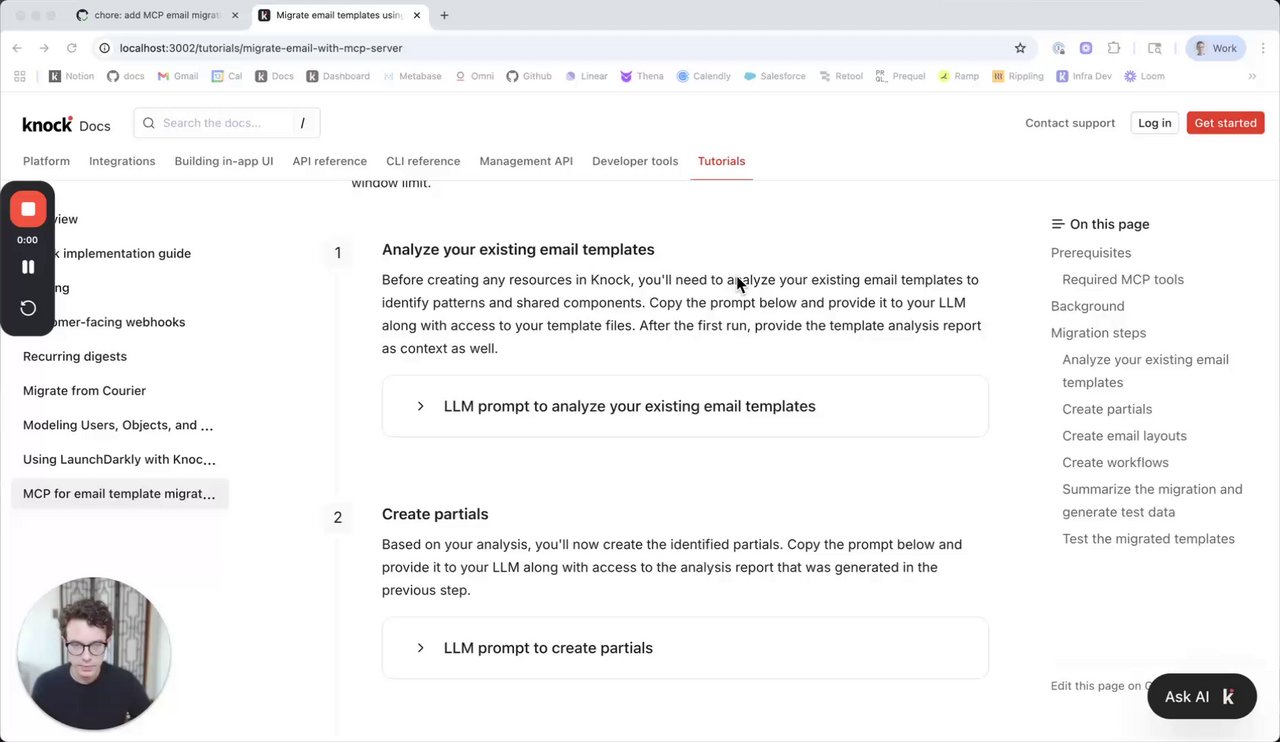Open the Rippling bookmark
Viewport: 1280px width, 742px height.
[x=1019, y=76]
